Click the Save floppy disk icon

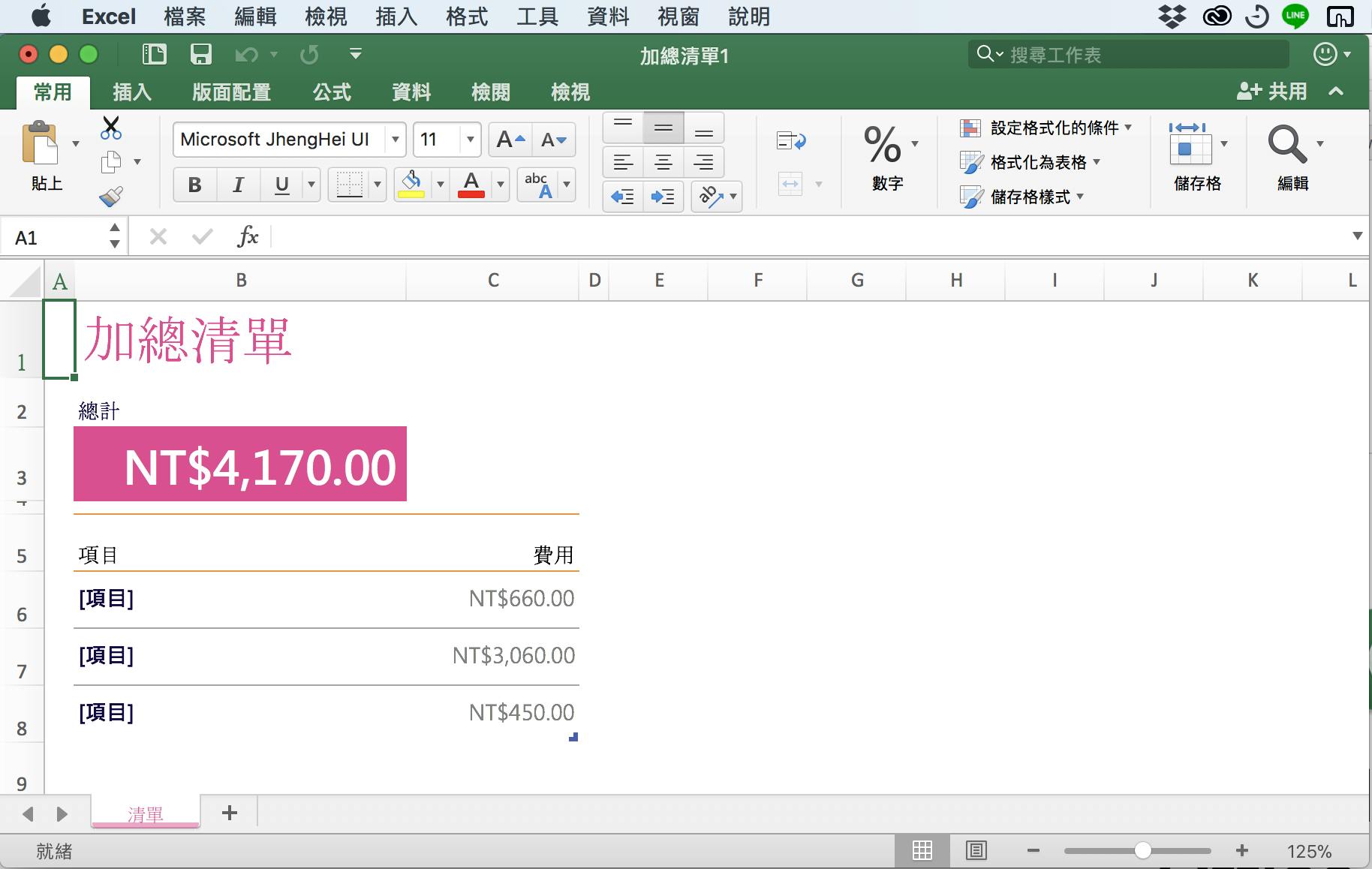coord(201,54)
